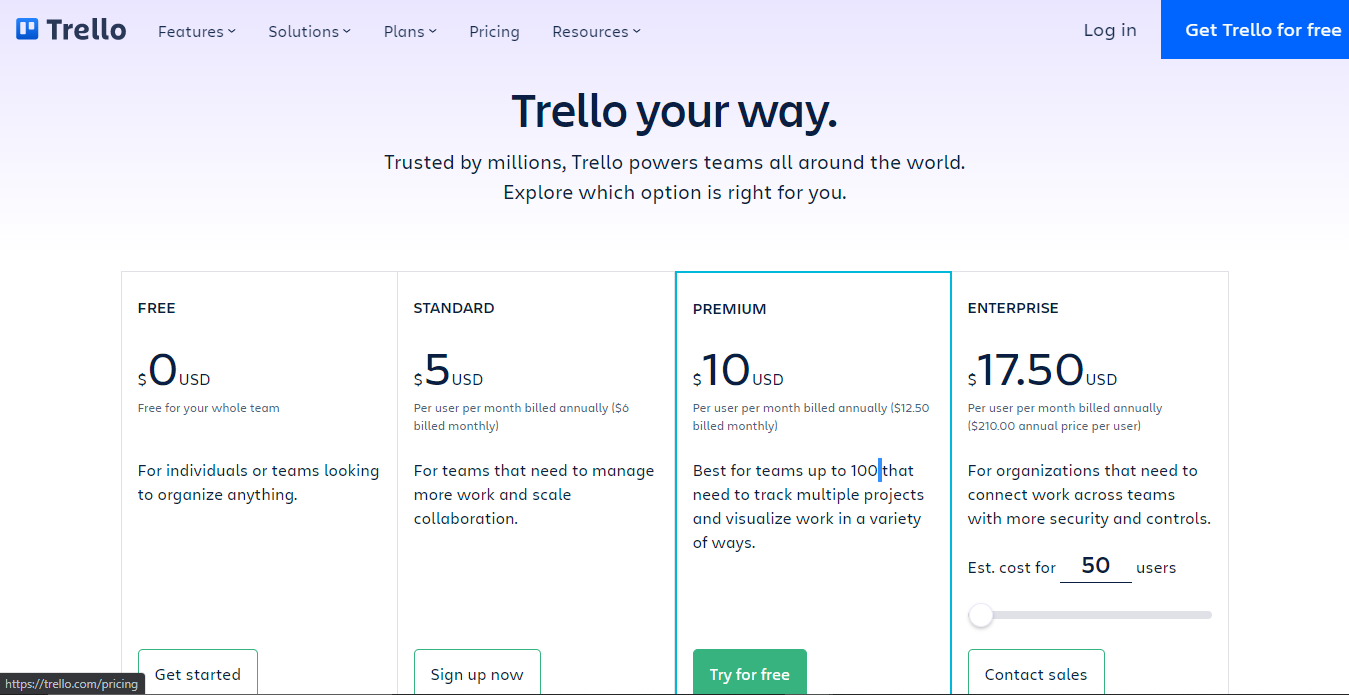1349x695 pixels.
Task: Click the Trello your way headline
Action: point(674,111)
